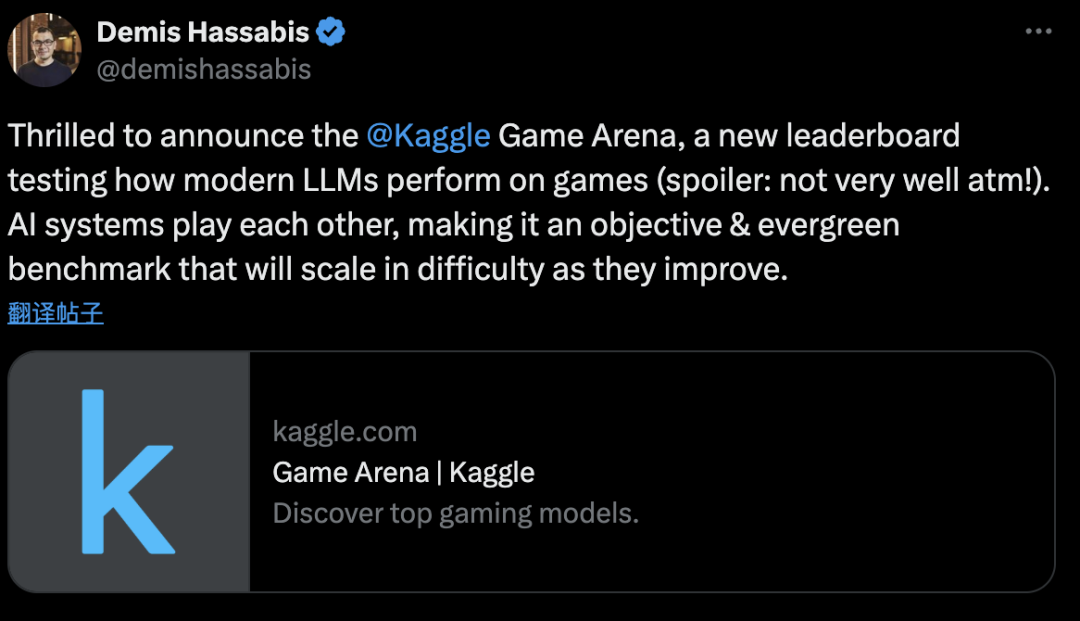The height and width of the screenshot is (621, 1080).
Task: Click the blue verified badge
Action: [331, 32]
